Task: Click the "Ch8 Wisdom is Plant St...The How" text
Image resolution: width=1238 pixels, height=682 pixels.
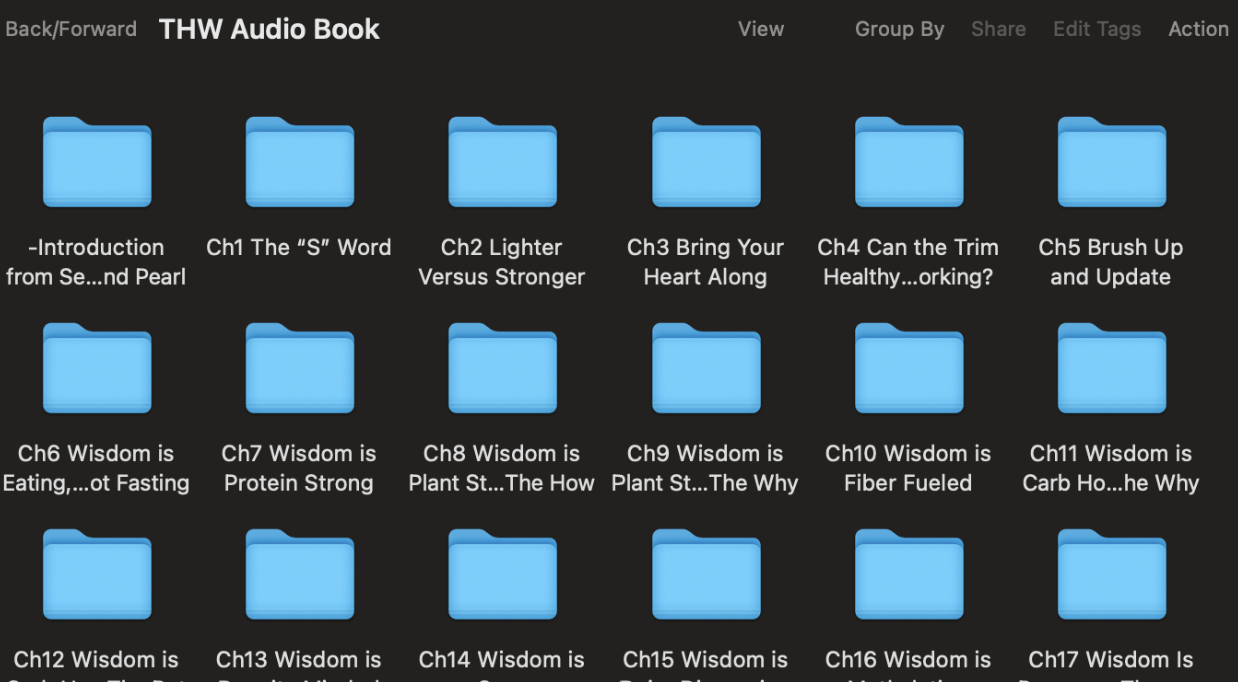Action: pos(501,468)
